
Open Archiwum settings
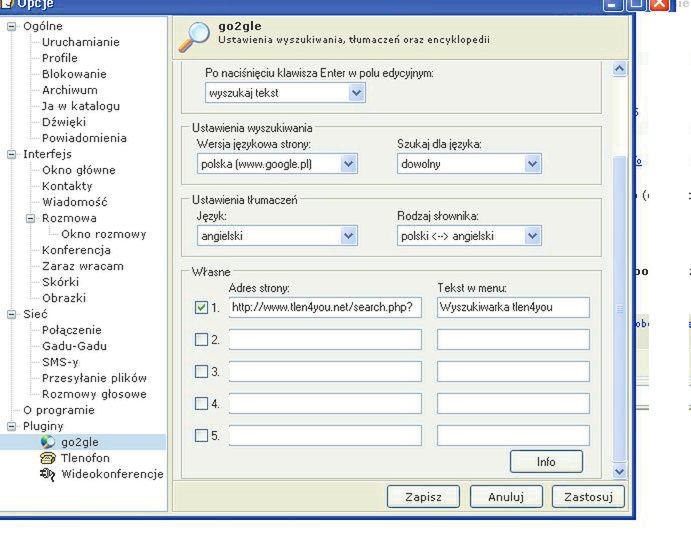[70, 90]
